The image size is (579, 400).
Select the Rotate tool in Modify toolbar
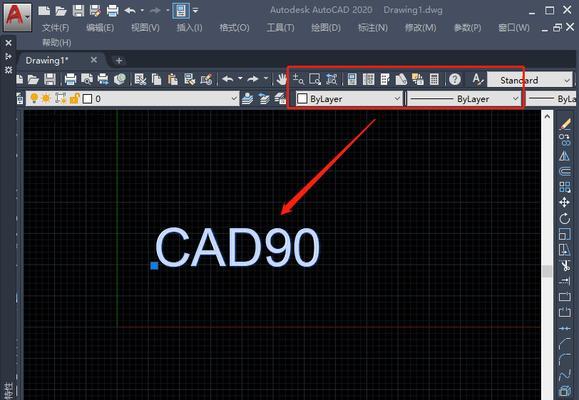[565, 219]
